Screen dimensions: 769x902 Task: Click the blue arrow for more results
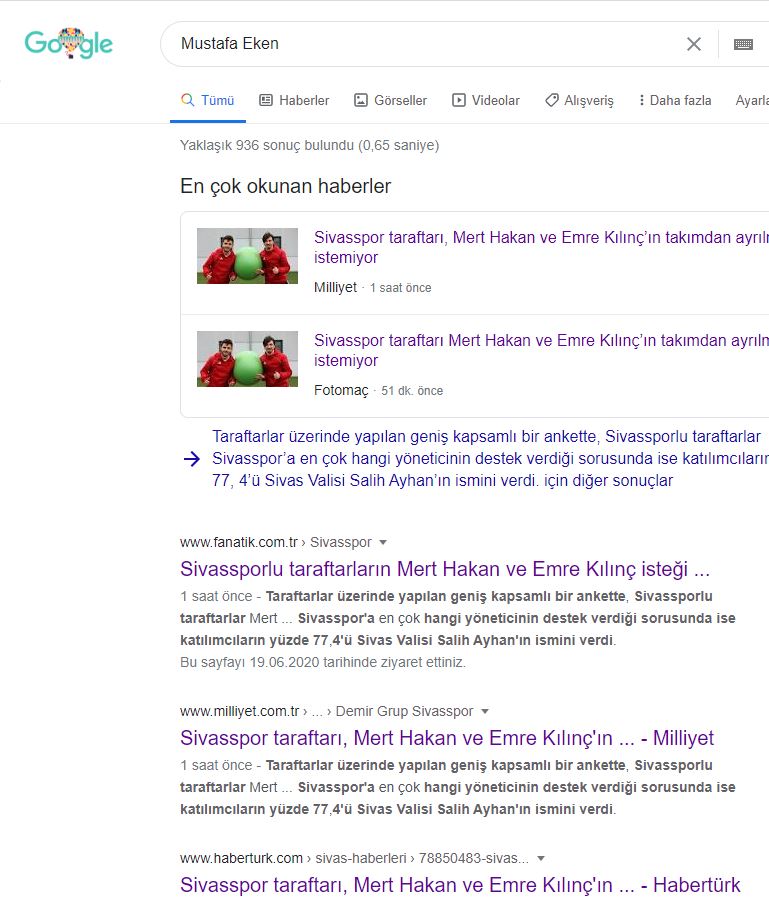192,459
